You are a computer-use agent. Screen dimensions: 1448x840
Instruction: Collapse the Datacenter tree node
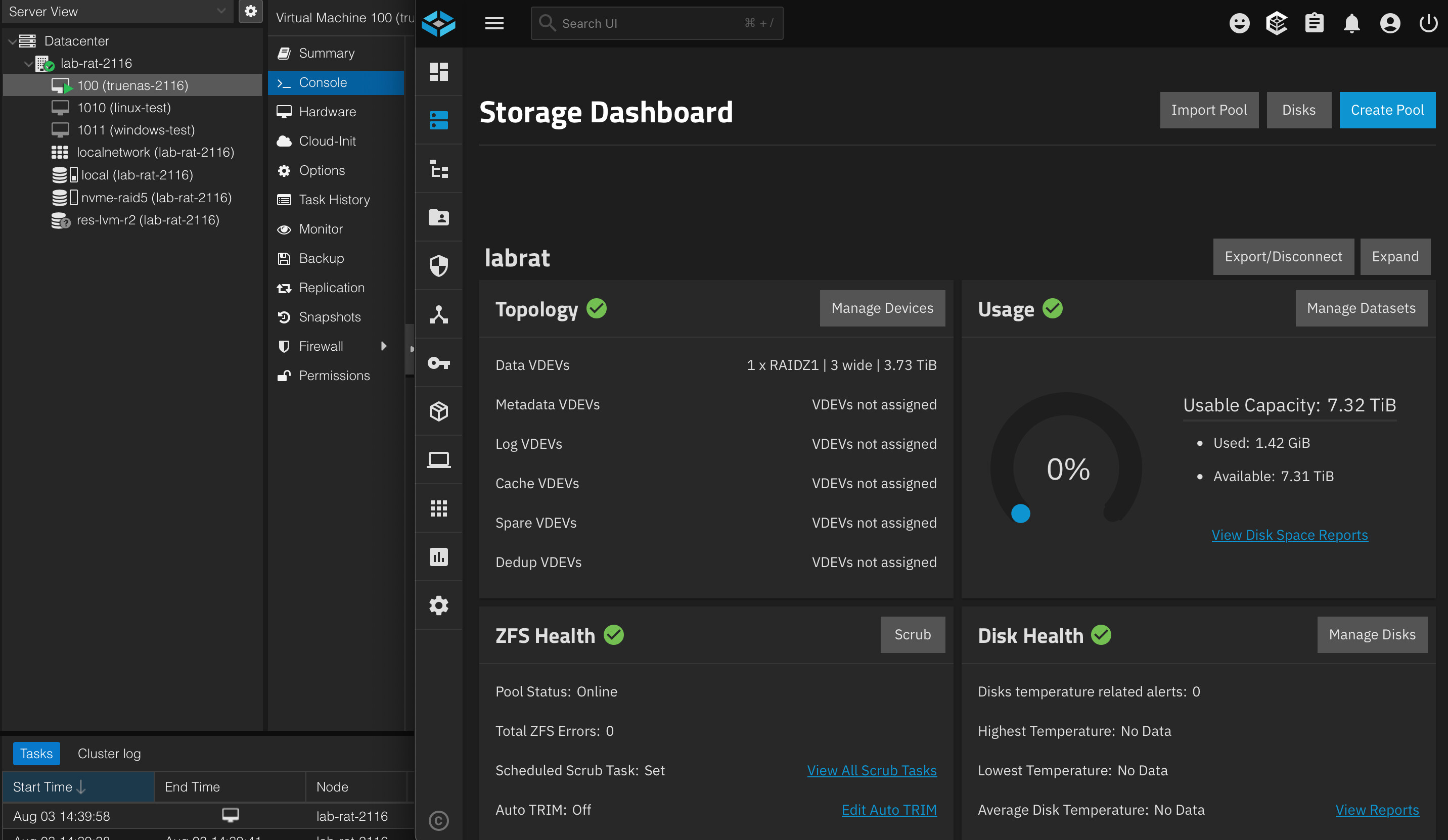click(x=12, y=41)
